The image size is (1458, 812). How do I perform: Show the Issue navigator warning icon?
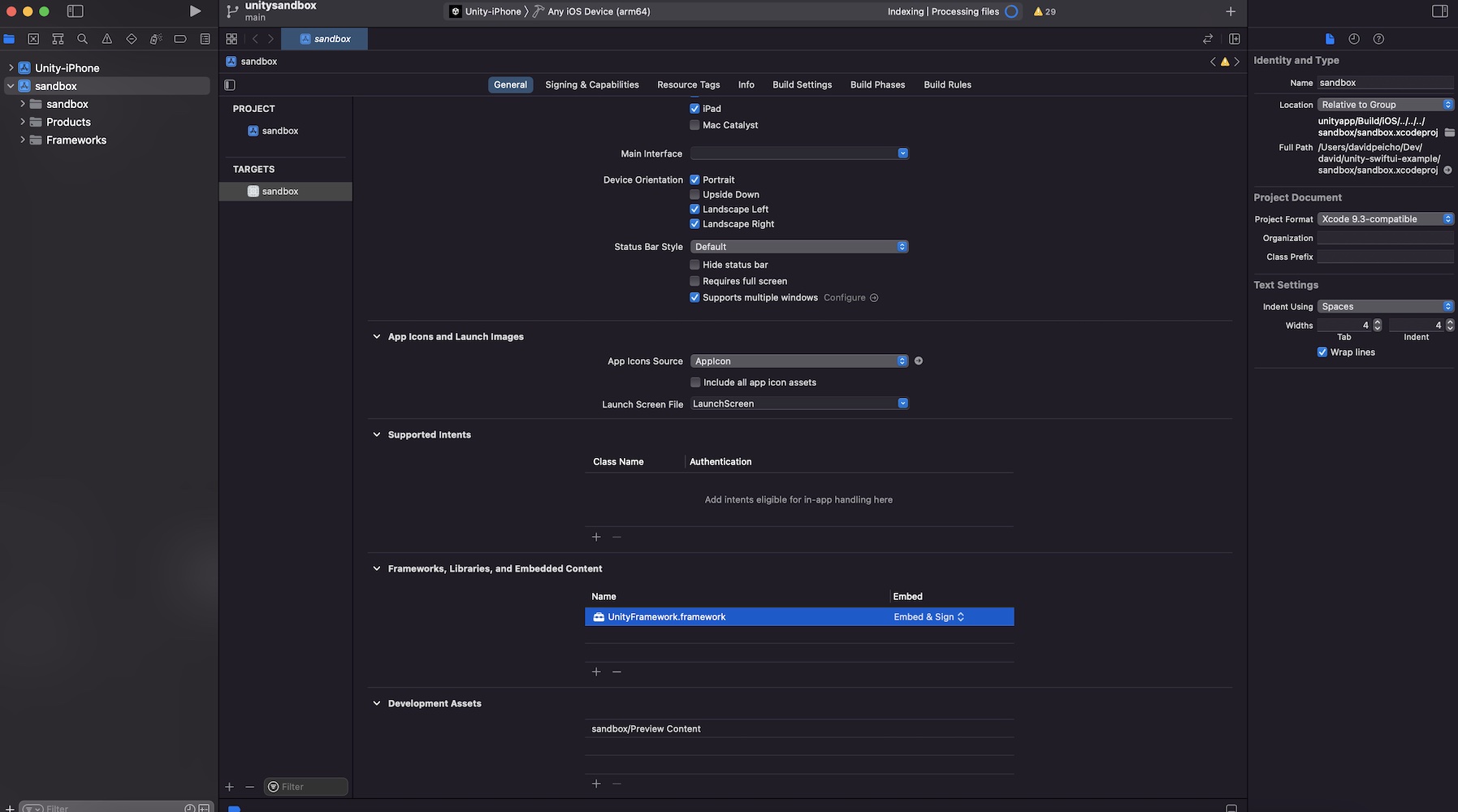pyautogui.click(x=106, y=39)
